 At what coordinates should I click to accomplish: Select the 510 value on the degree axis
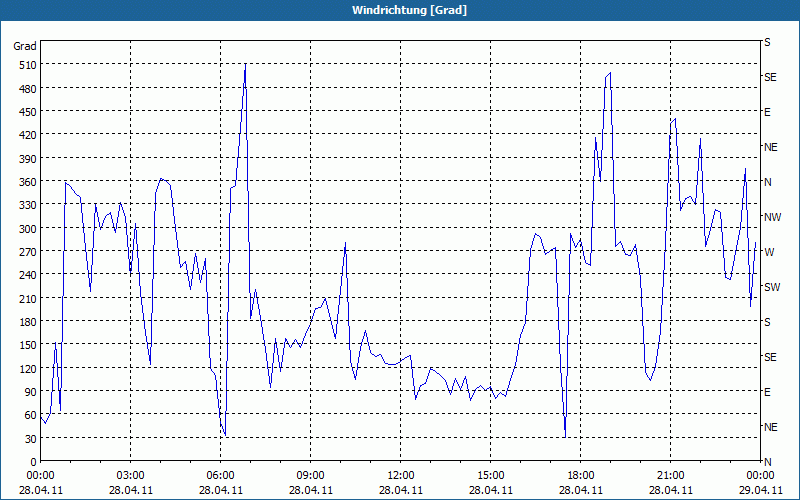pos(28,65)
